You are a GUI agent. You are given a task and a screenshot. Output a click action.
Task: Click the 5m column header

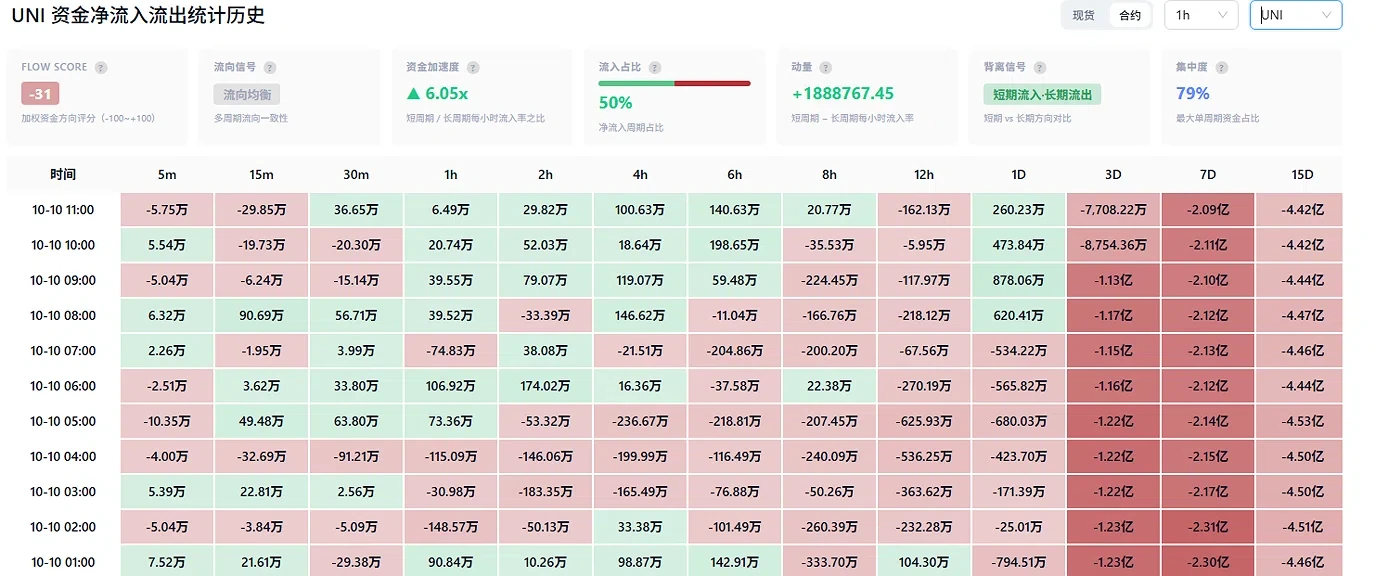[166, 175]
